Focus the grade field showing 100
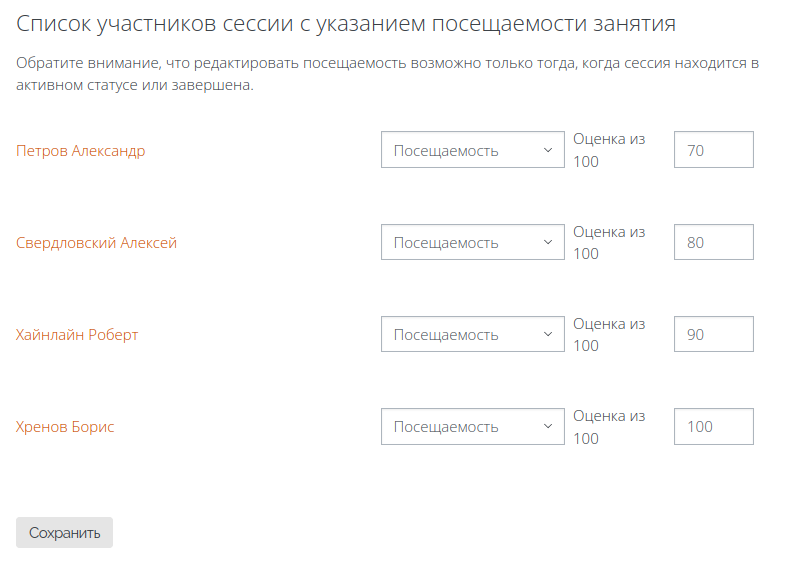Screen dimensions: 789x577 (x=714, y=427)
